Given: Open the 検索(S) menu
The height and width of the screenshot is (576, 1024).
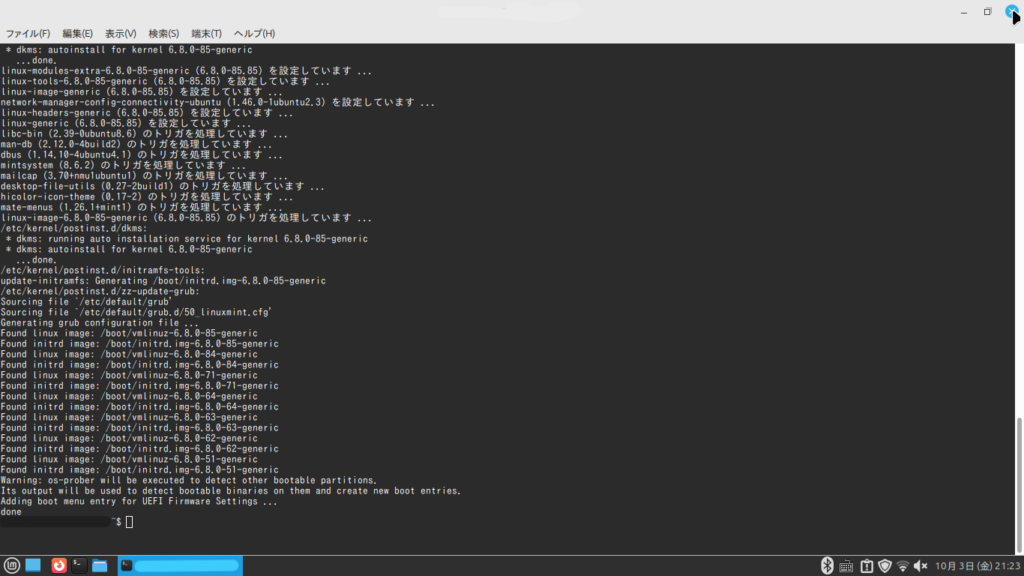Looking at the screenshot, I should [x=164, y=34].
